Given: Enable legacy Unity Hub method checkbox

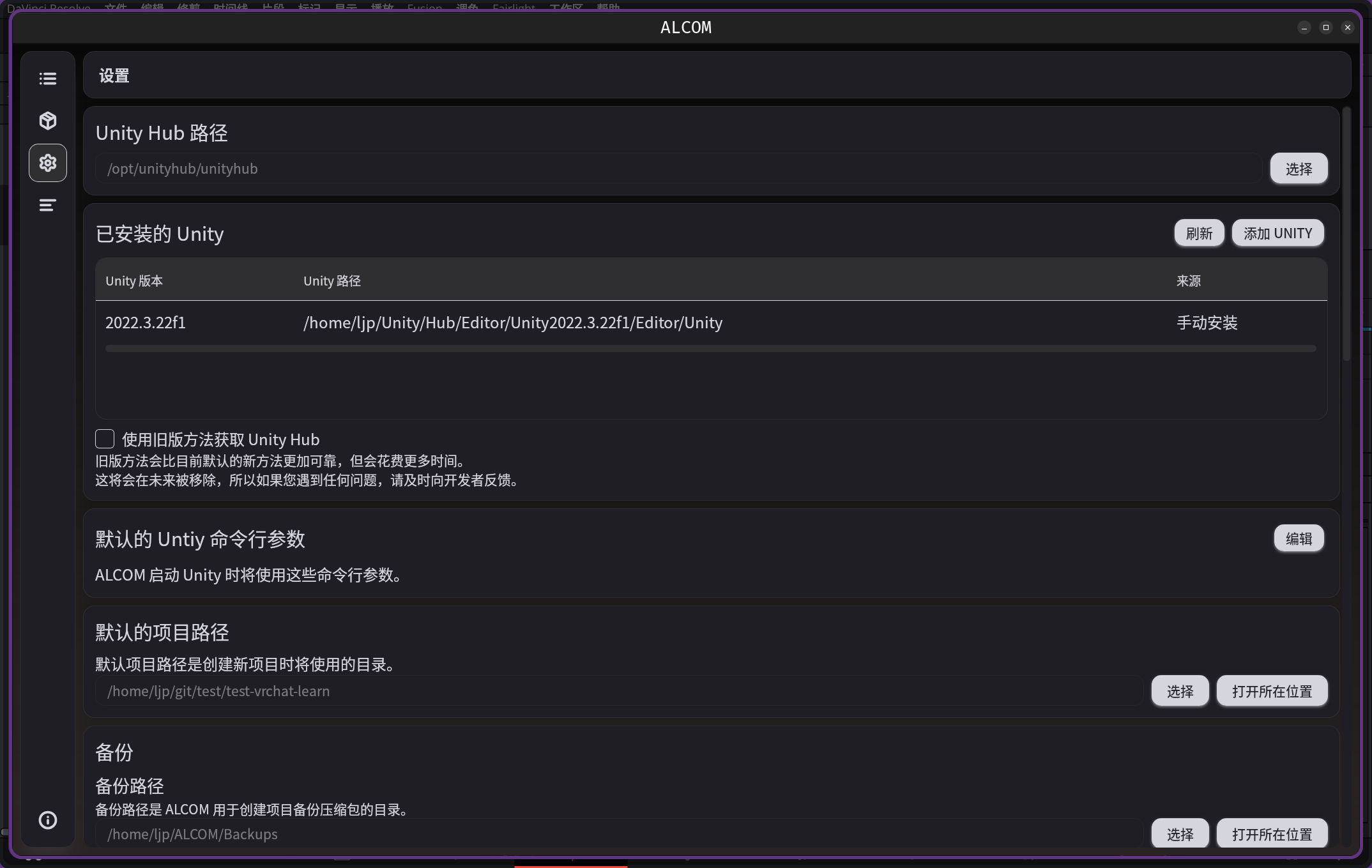Looking at the screenshot, I should [105, 439].
